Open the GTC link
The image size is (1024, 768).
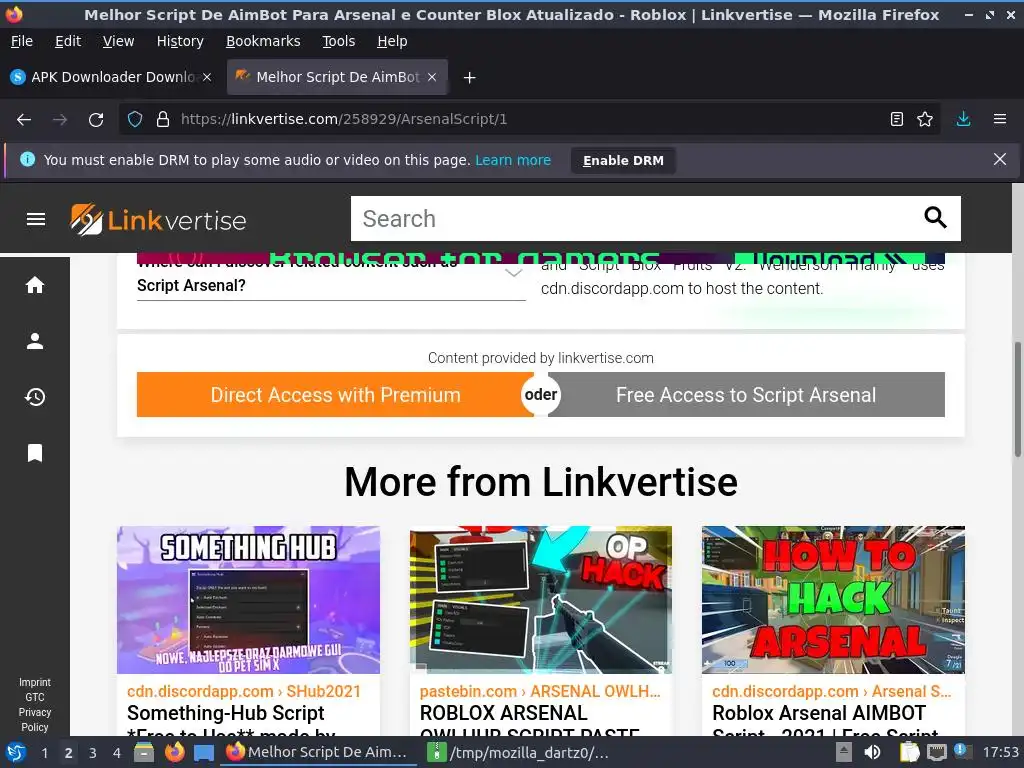click(35, 697)
